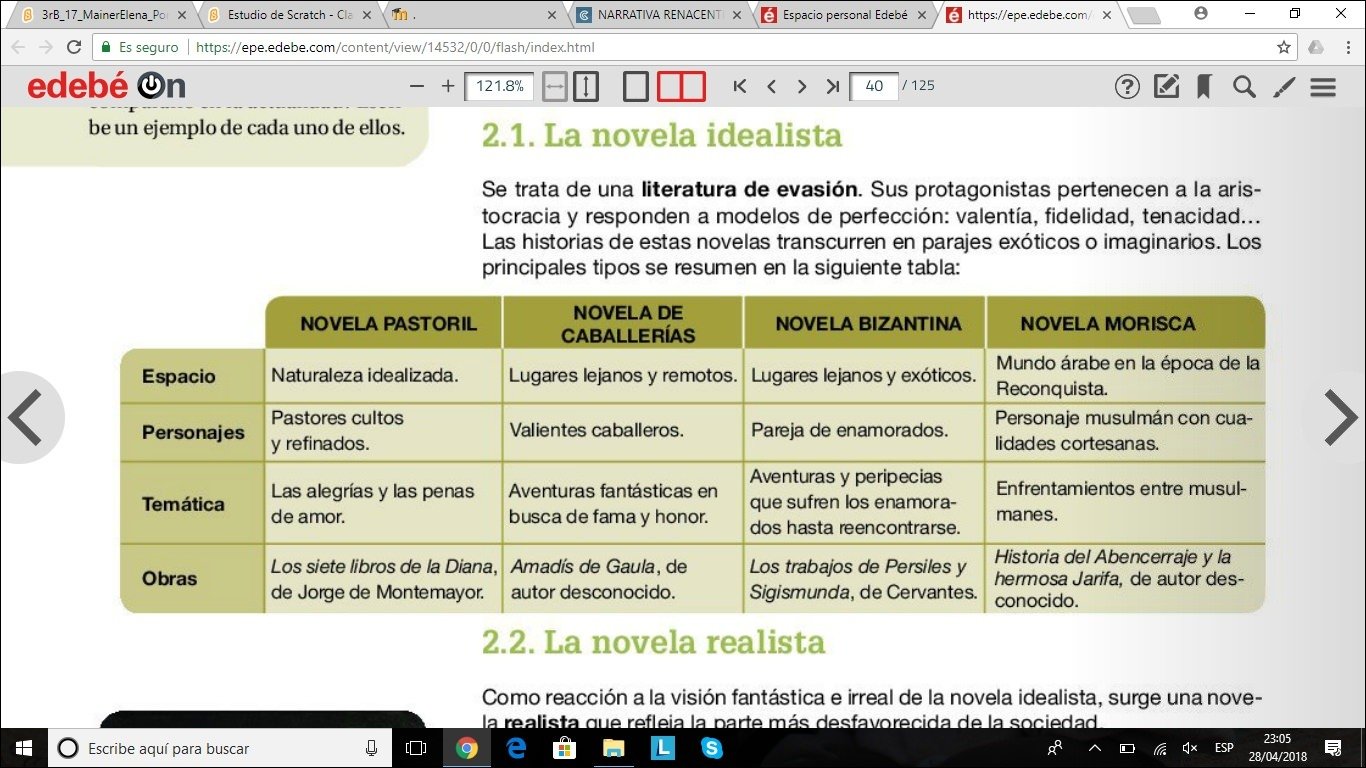Open the search magnifier in viewer toolbar

(1244, 87)
